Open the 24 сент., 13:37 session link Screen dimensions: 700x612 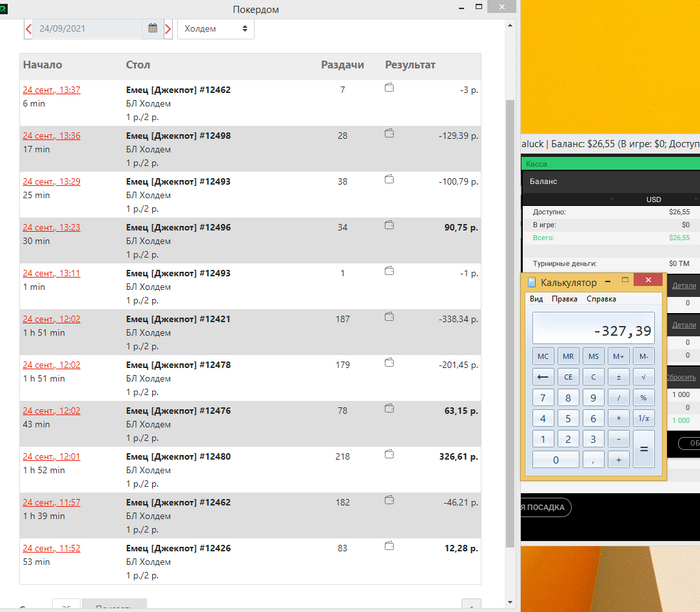coord(51,90)
